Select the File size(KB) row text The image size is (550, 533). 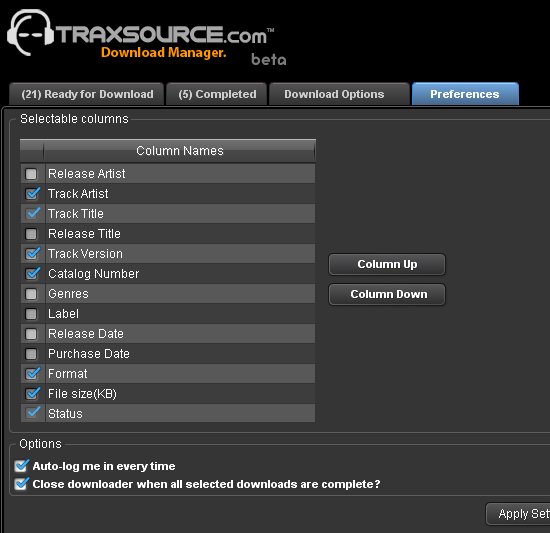tap(82, 394)
